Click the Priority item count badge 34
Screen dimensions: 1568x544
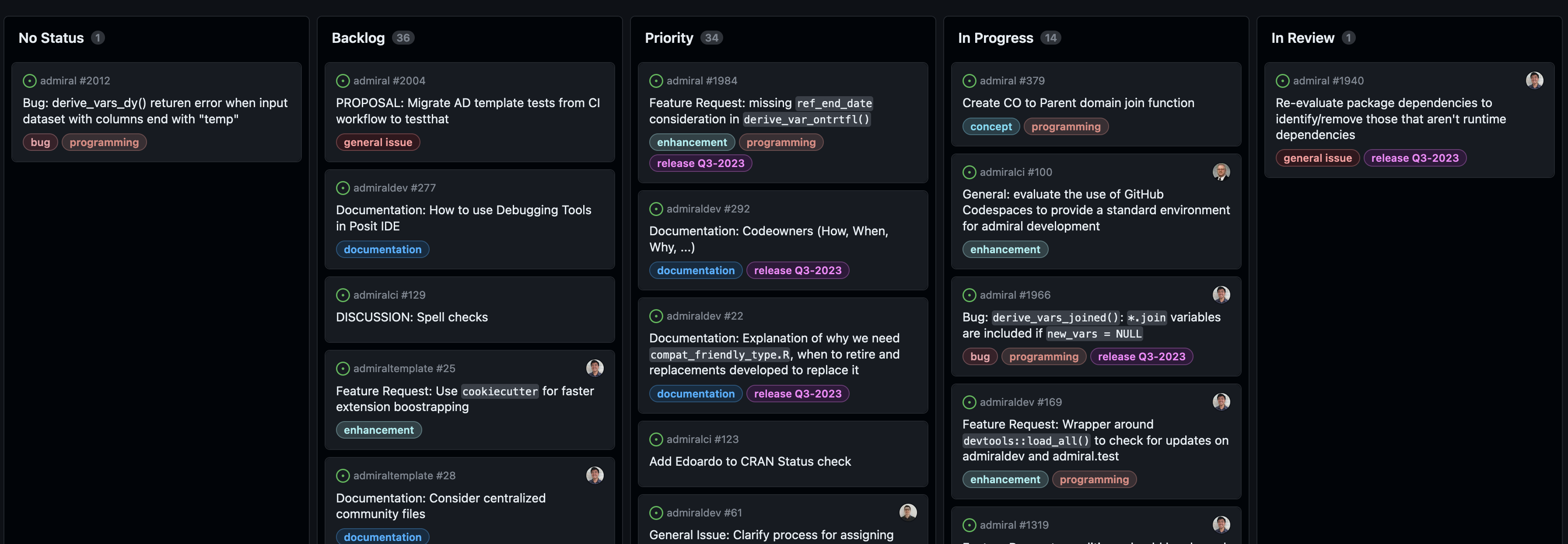[x=711, y=38]
